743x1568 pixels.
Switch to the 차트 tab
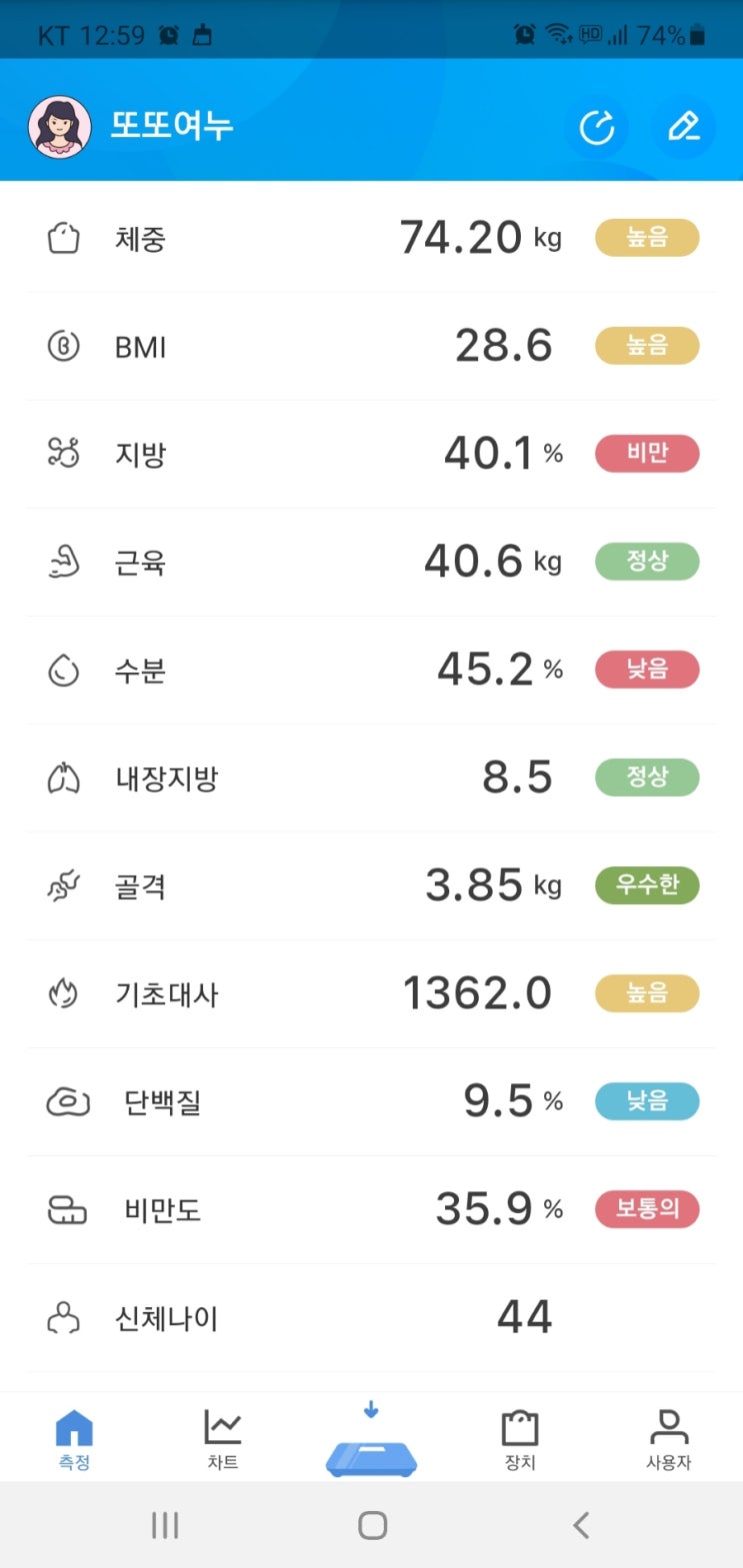222,1439
